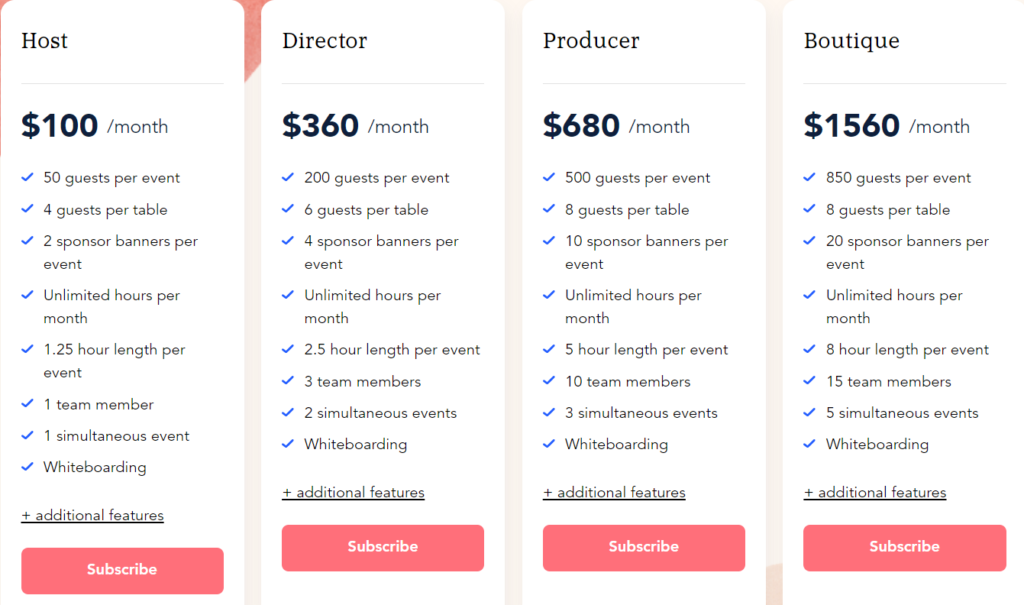This screenshot has width=1024, height=605.
Task: Open Director plan additional features link
Action: pos(353,493)
